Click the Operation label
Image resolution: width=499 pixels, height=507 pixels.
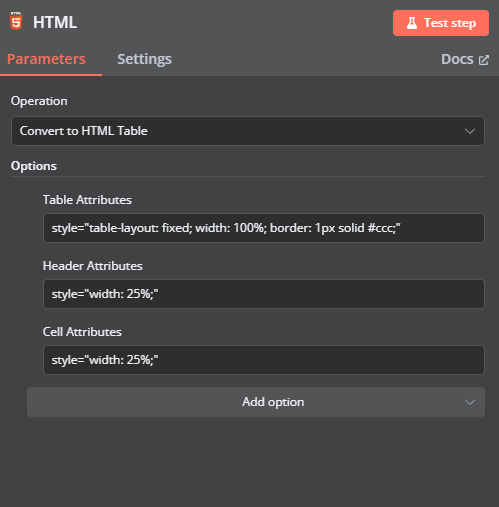tap(39, 101)
